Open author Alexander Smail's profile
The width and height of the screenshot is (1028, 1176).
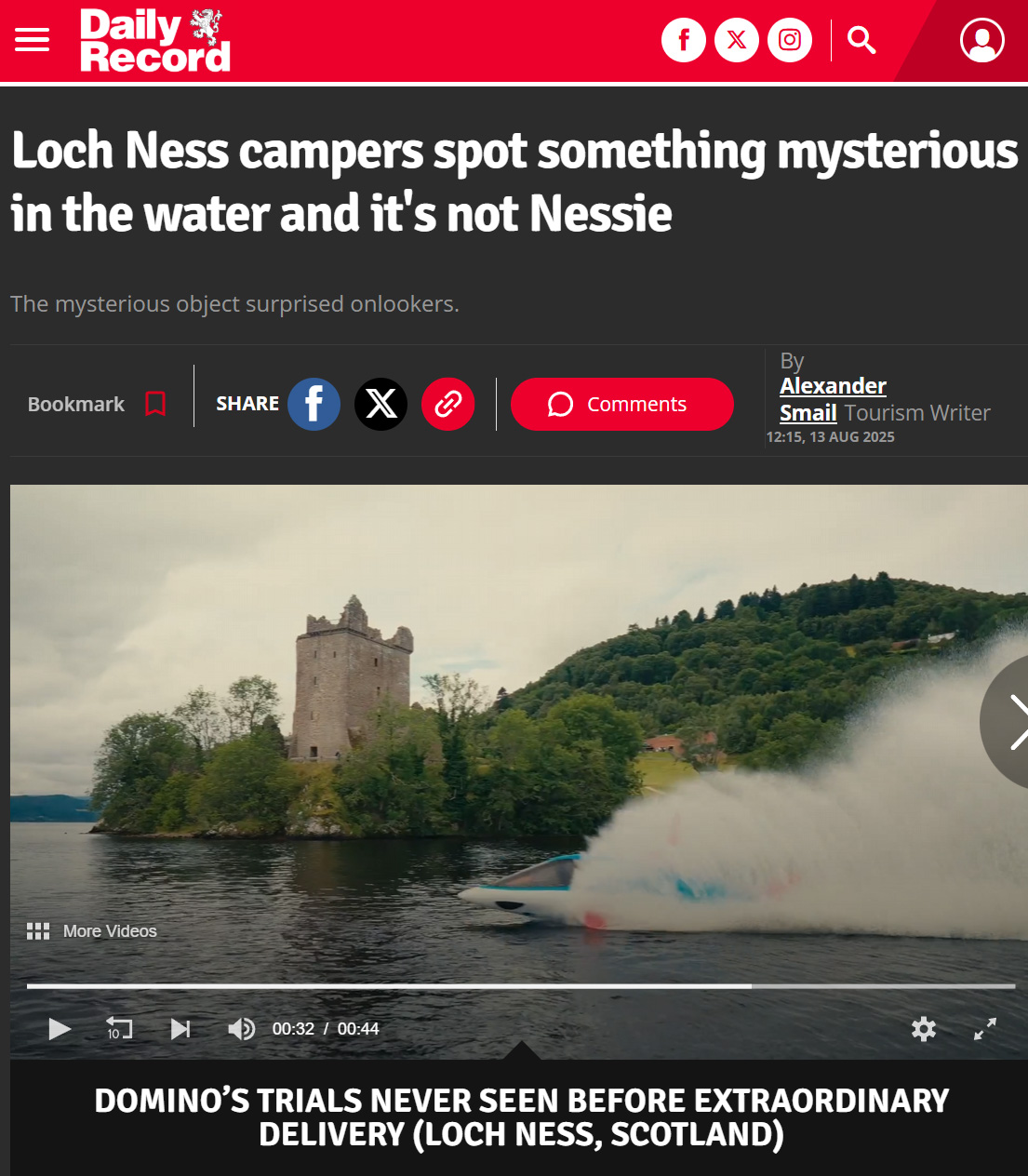(833, 399)
